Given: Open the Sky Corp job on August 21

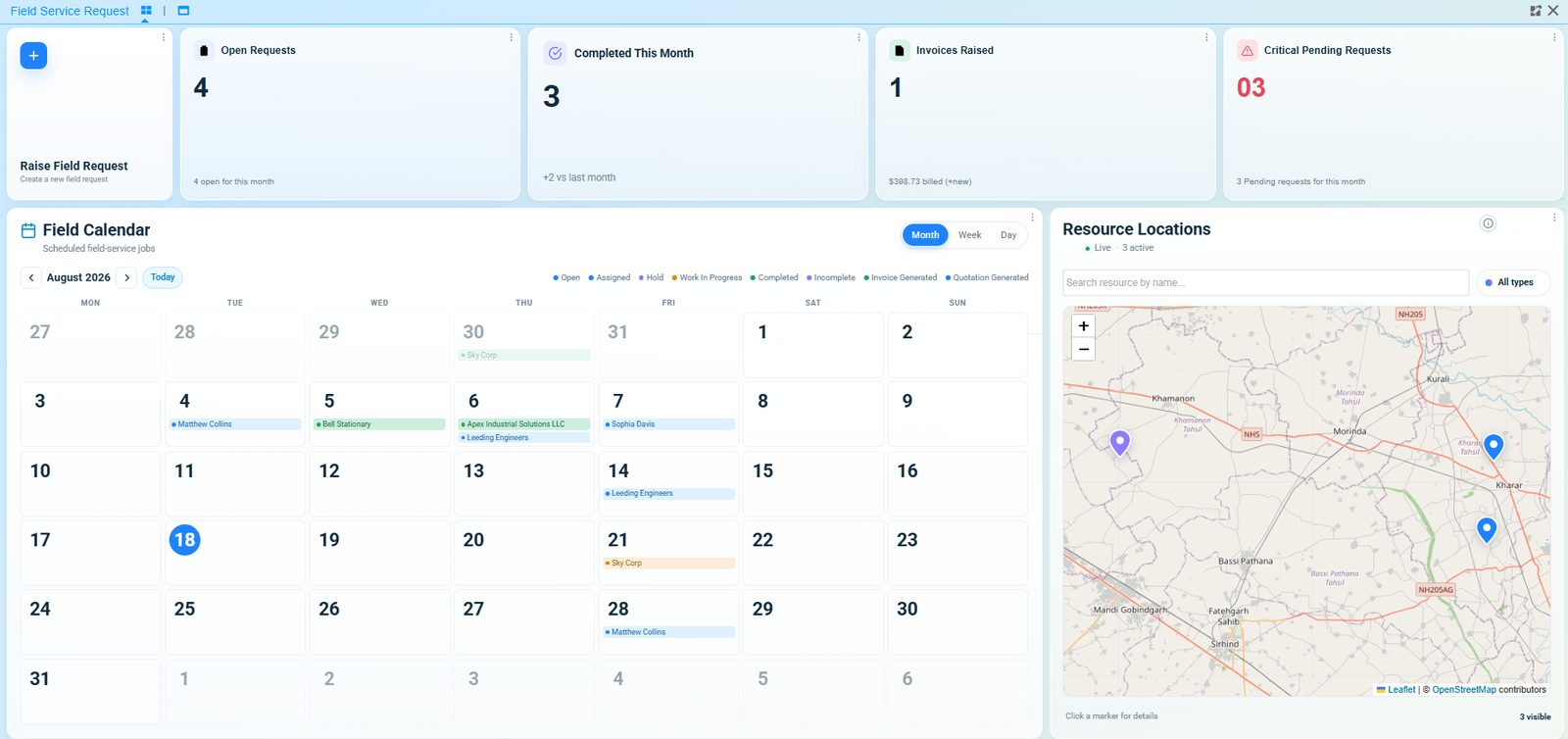Looking at the screenshot, I should coord(668,564).
